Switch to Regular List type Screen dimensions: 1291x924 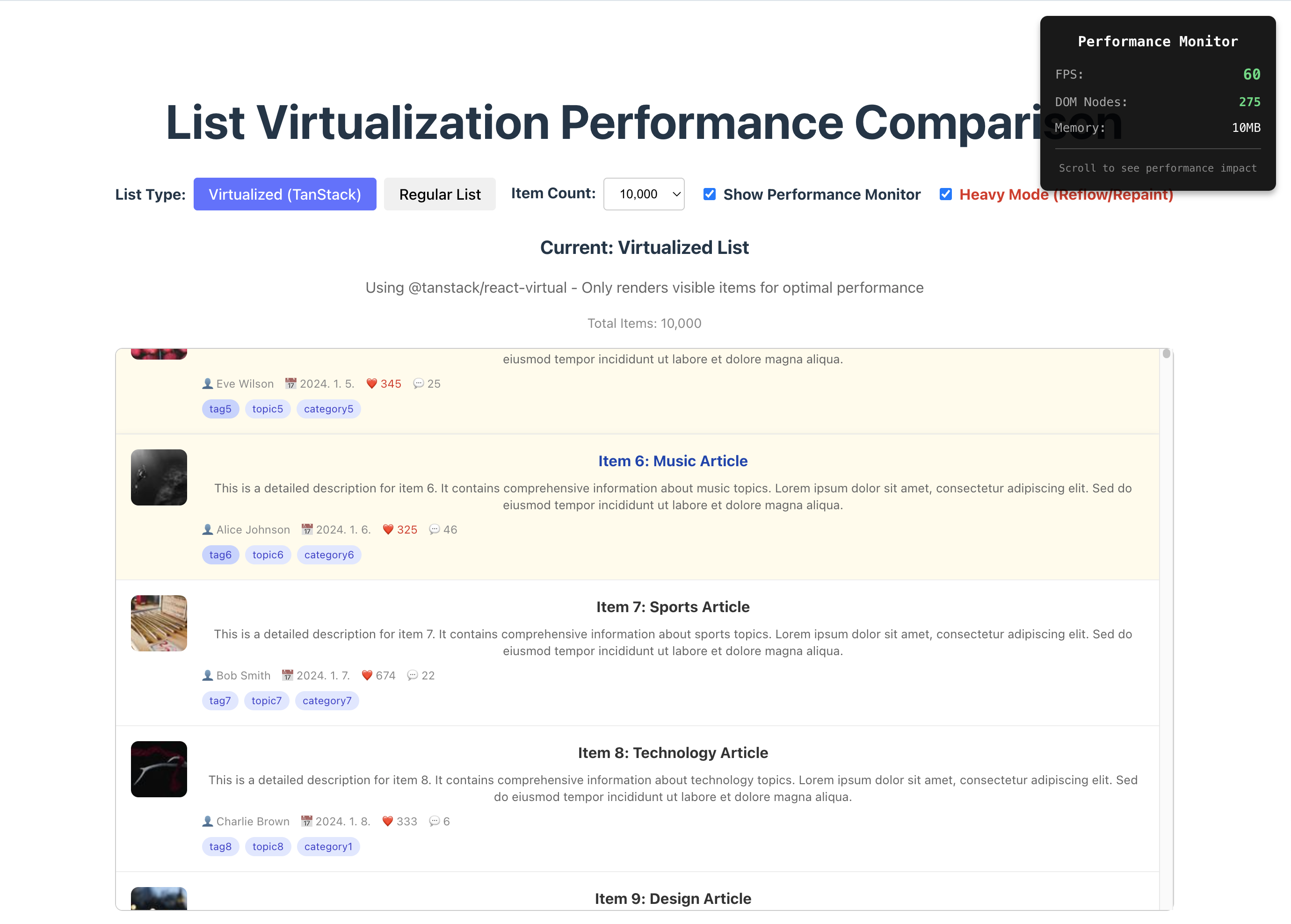[x=439, y=194]
